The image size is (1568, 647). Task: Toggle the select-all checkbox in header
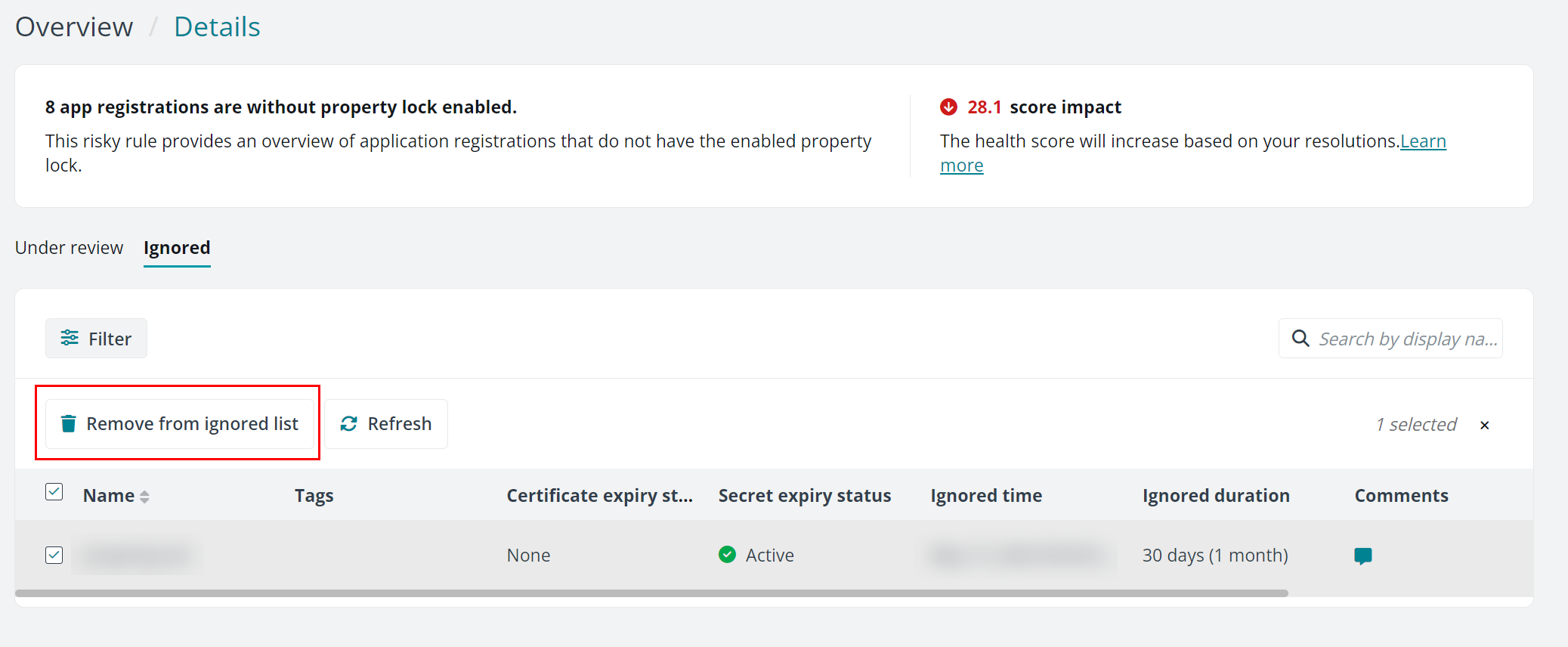pos(54,492)
